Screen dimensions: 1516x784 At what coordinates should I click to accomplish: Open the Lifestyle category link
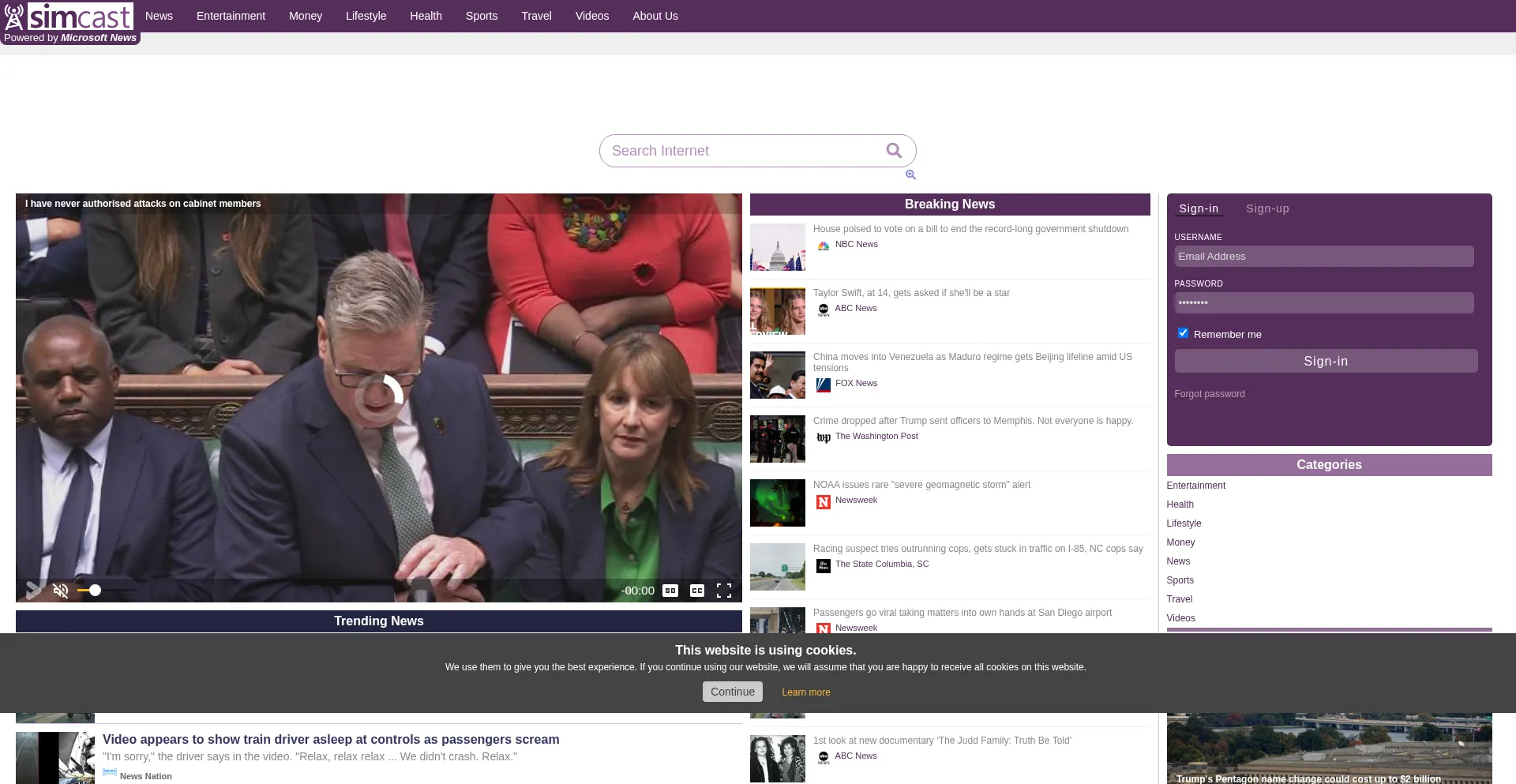click(x=1183, y=523)
